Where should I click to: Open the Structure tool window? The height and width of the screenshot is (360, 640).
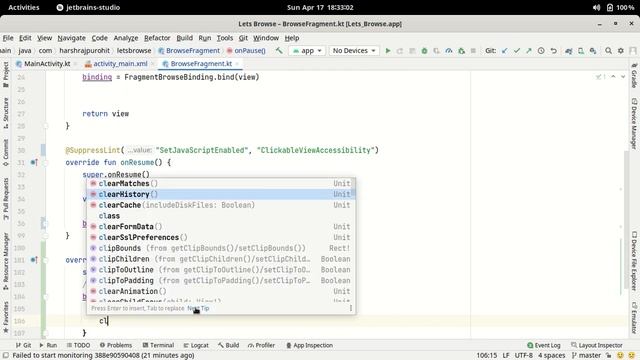(6, 113)
